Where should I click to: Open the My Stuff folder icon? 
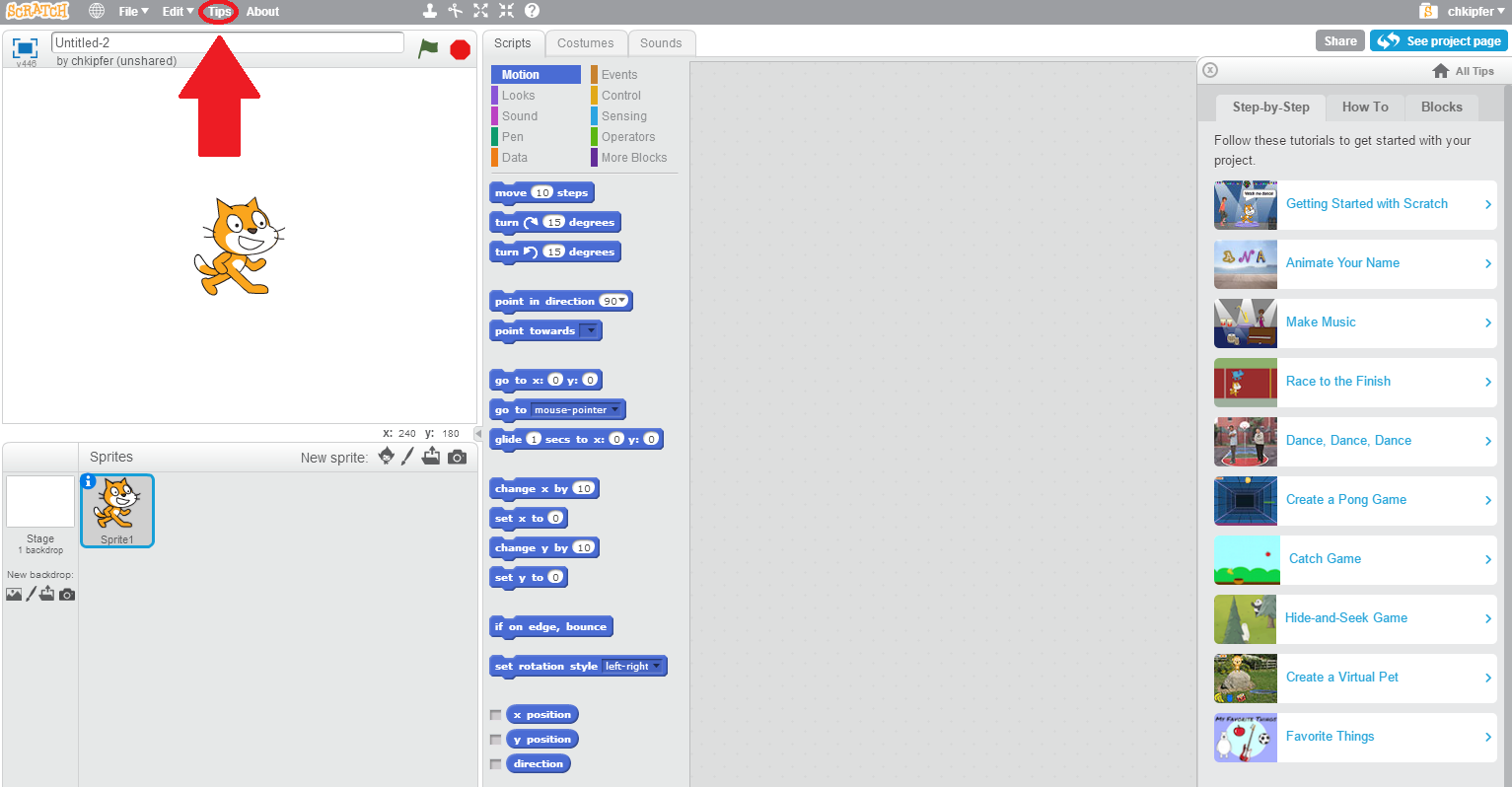pos(1428,11)
